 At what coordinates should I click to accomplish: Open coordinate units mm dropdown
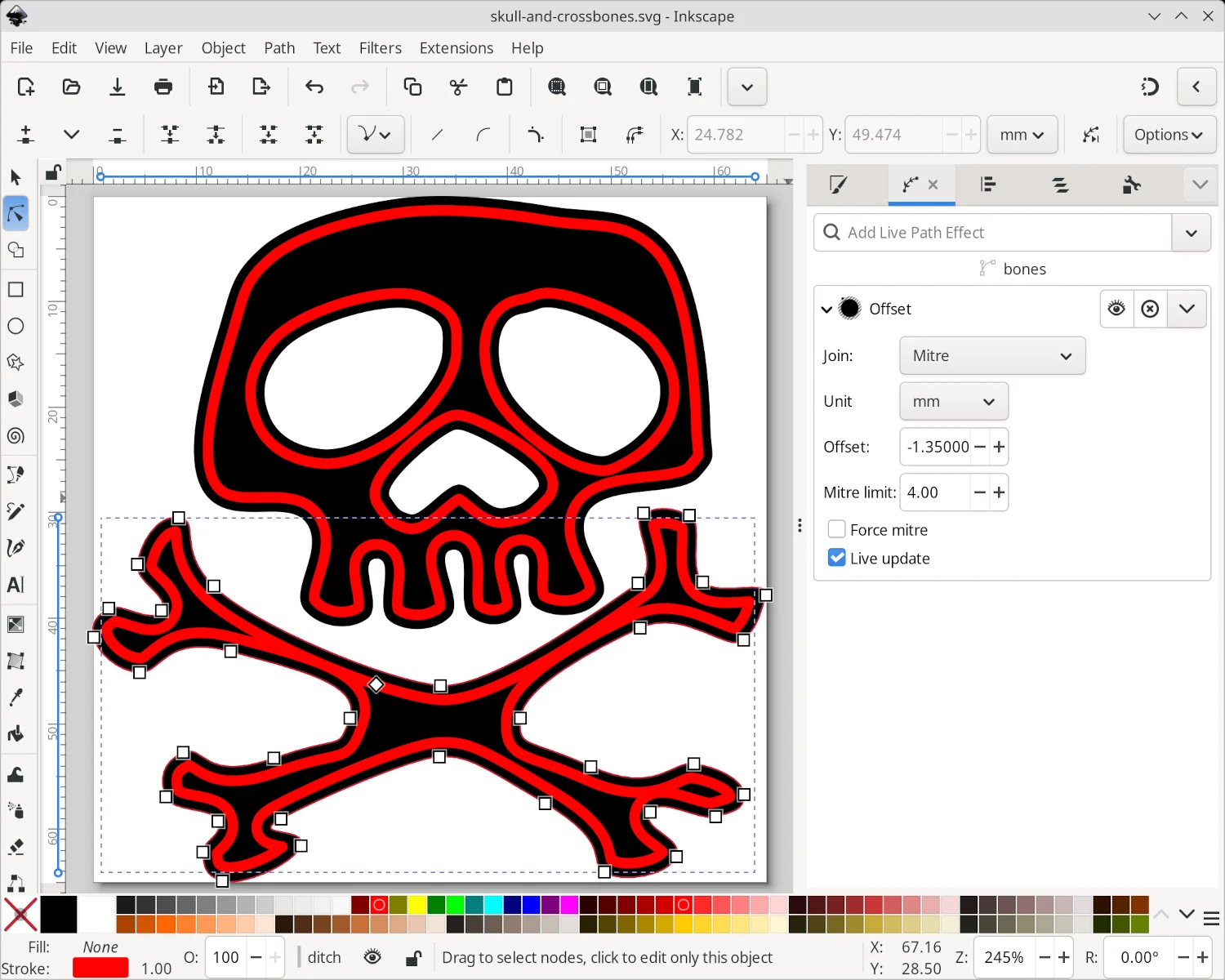1022,135
